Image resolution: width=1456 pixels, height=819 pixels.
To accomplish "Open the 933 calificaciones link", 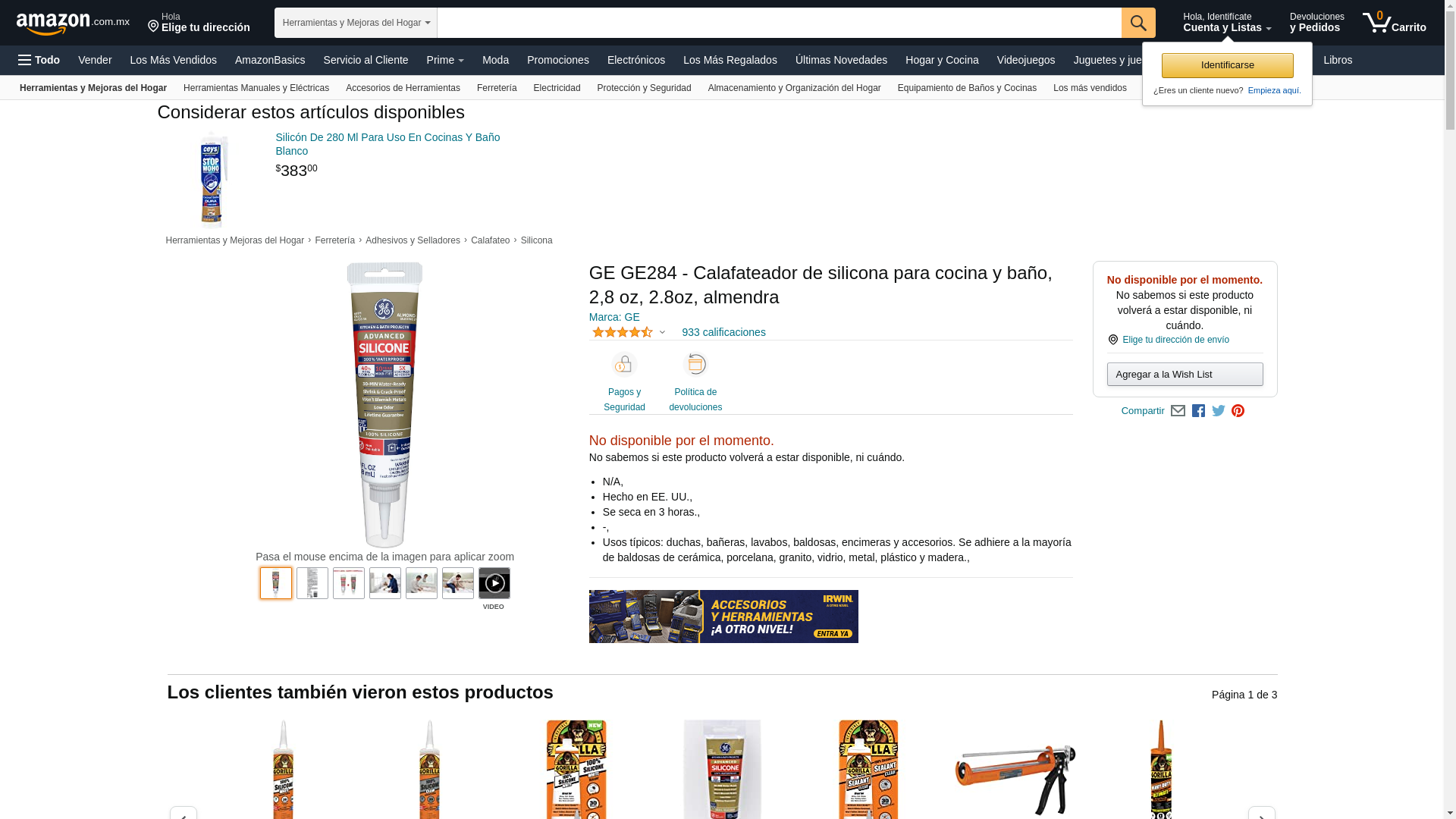I will [x=723, y=332].
